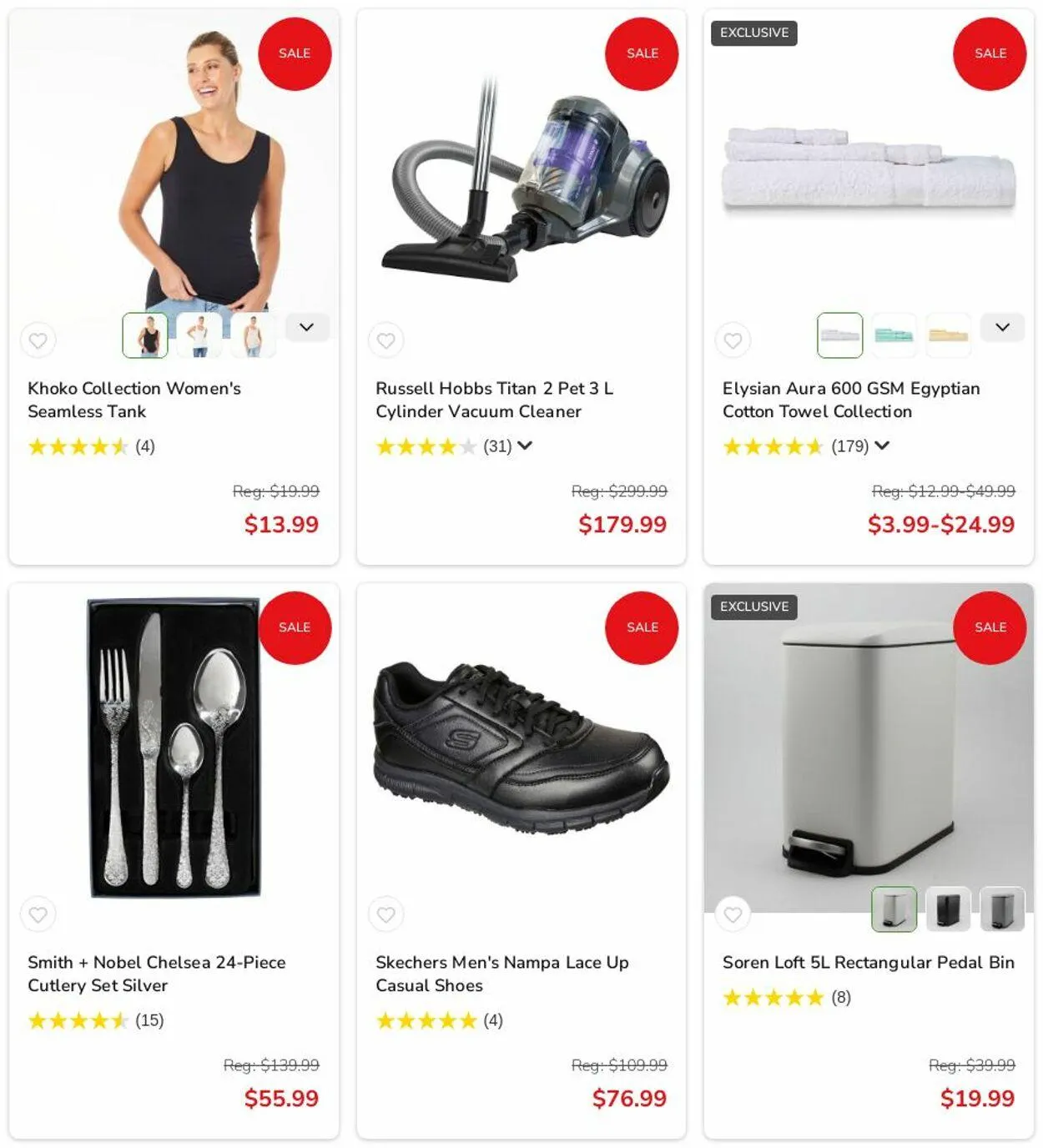Expand more colour options for the Khoko tank
1043x1148 pixels.
tap(307, 327)
